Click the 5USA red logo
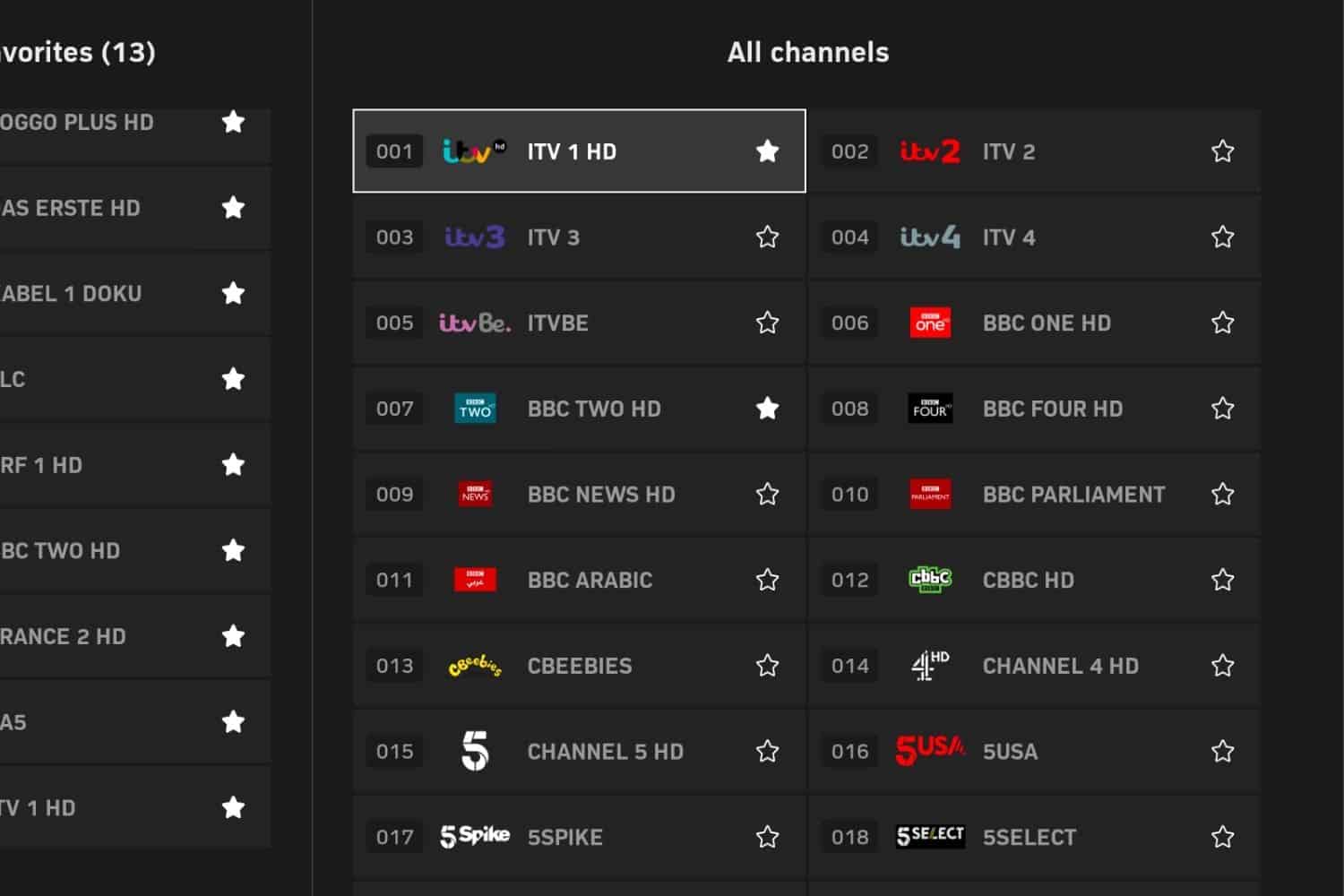 (929, 751)
